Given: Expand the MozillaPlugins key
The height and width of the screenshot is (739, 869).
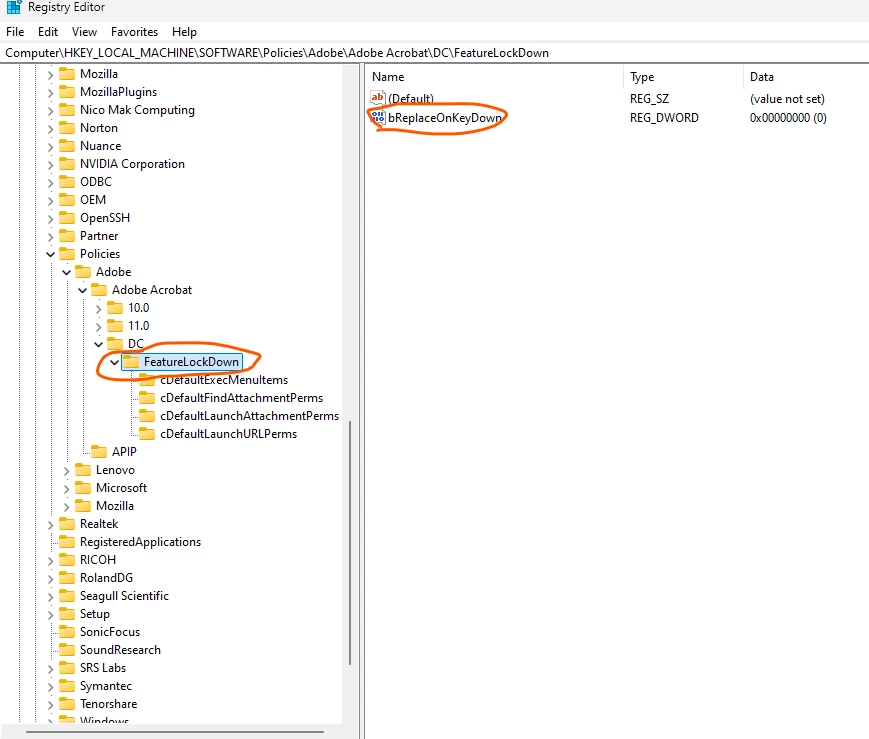Looking at the screenshot, I should [50, 93].
